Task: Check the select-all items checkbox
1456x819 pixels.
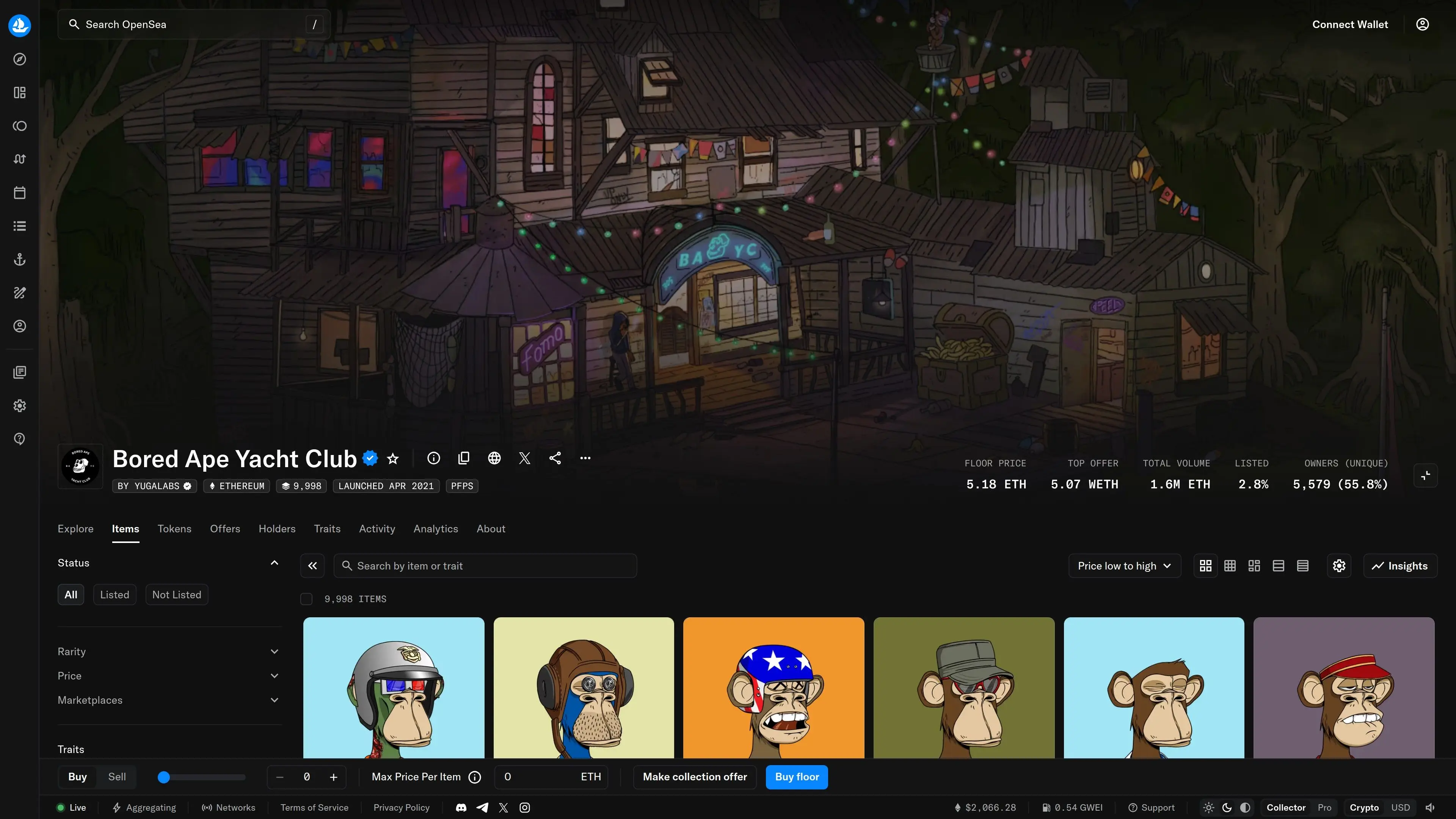Action: (x=306, y=599)
